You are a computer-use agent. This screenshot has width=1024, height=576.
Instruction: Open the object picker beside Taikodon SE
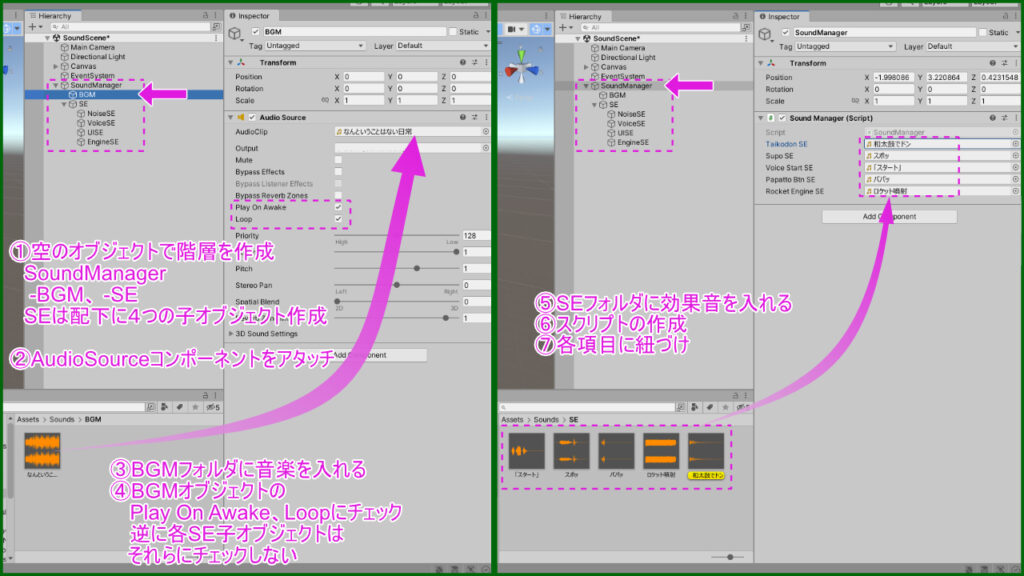pyautogui.click(x=1015, y=144)
